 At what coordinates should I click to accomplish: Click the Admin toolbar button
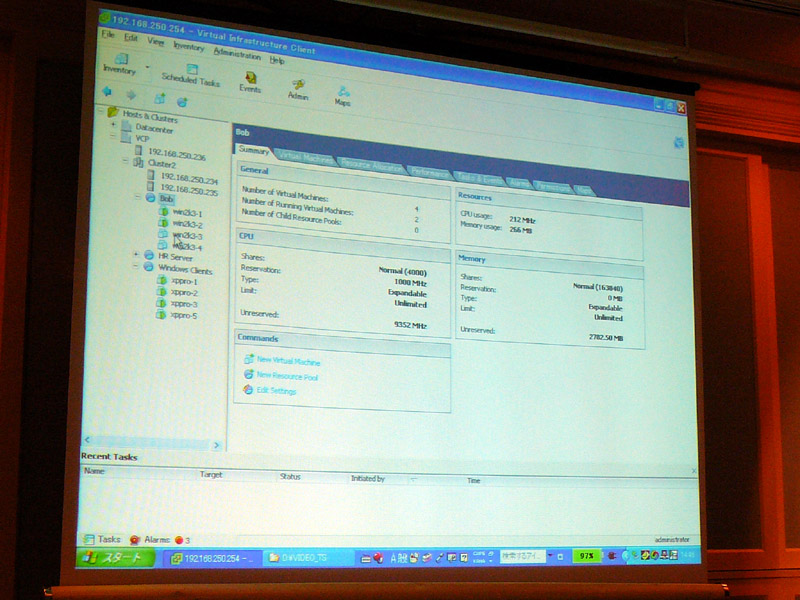pos(298,89)
